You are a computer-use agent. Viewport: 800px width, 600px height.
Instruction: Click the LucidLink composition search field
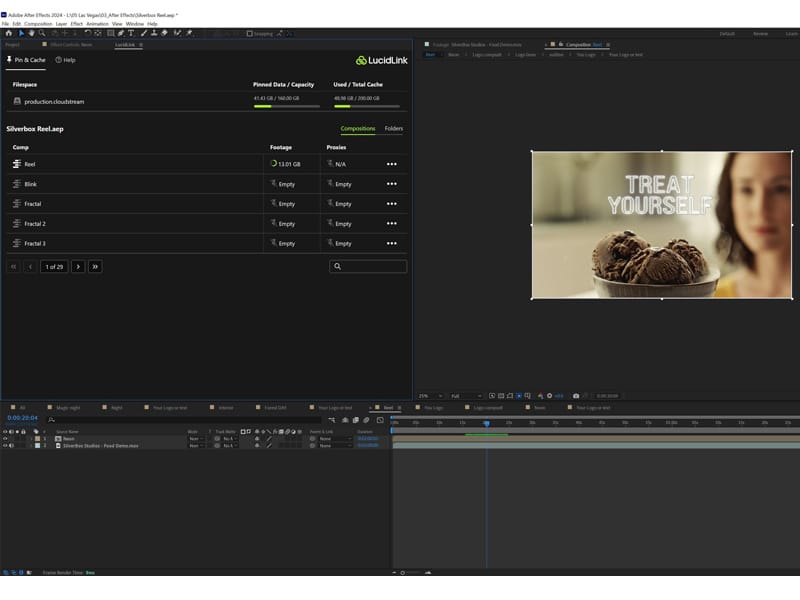click(x=368, y=266)
